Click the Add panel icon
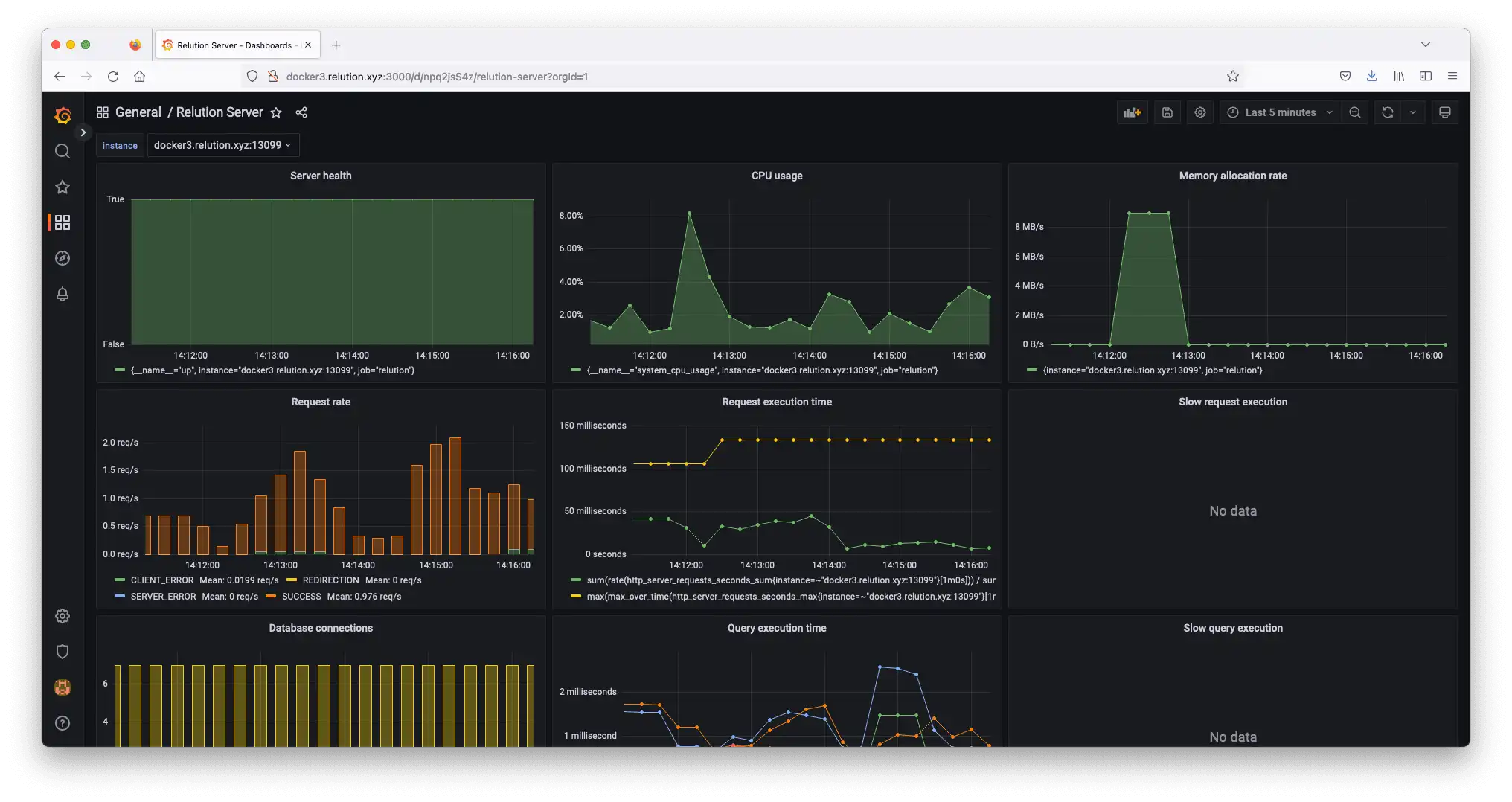Viewport: 1512px width, 802px height. (1133, 112)
